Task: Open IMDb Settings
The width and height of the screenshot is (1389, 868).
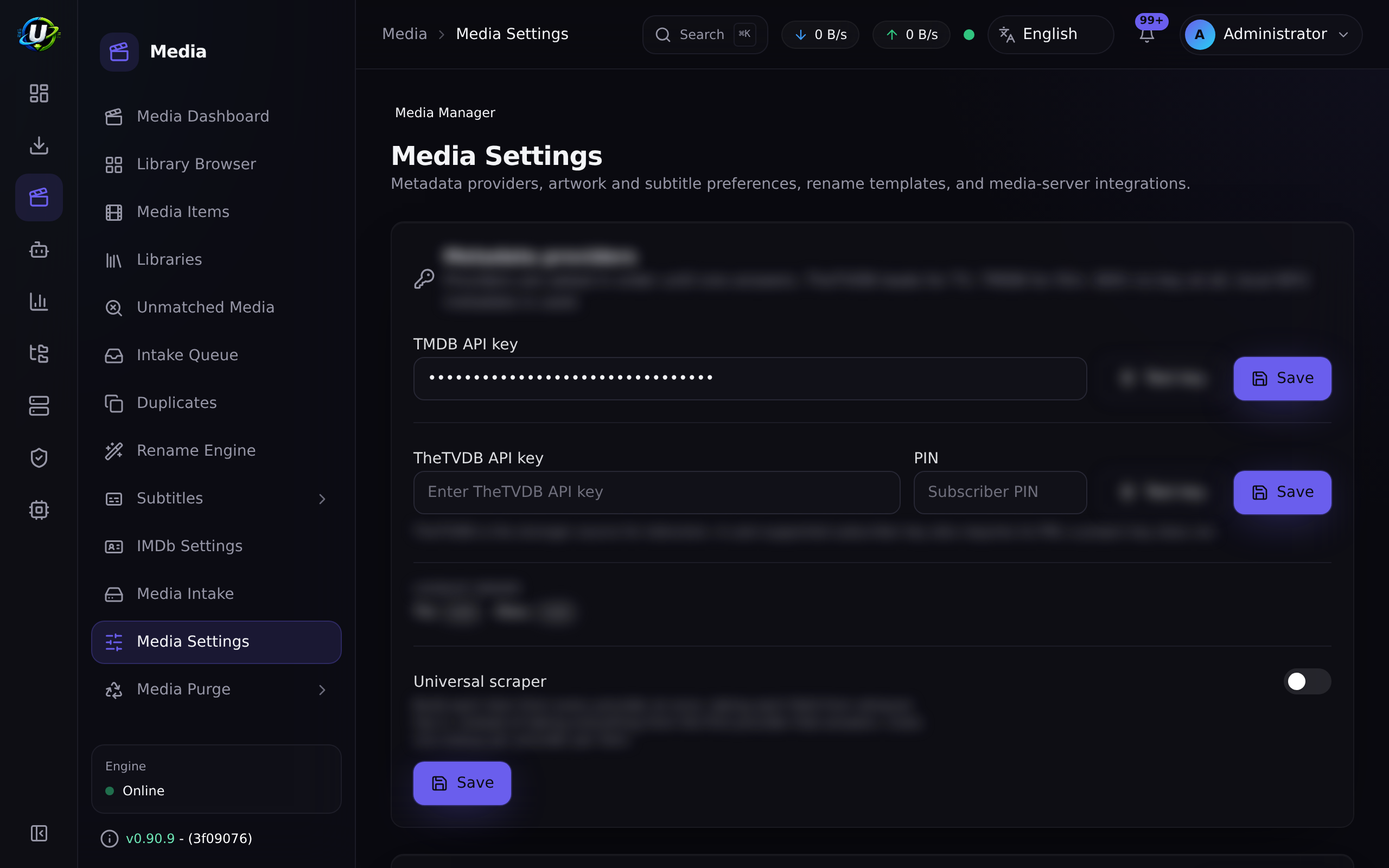Action: click(216, 546)
